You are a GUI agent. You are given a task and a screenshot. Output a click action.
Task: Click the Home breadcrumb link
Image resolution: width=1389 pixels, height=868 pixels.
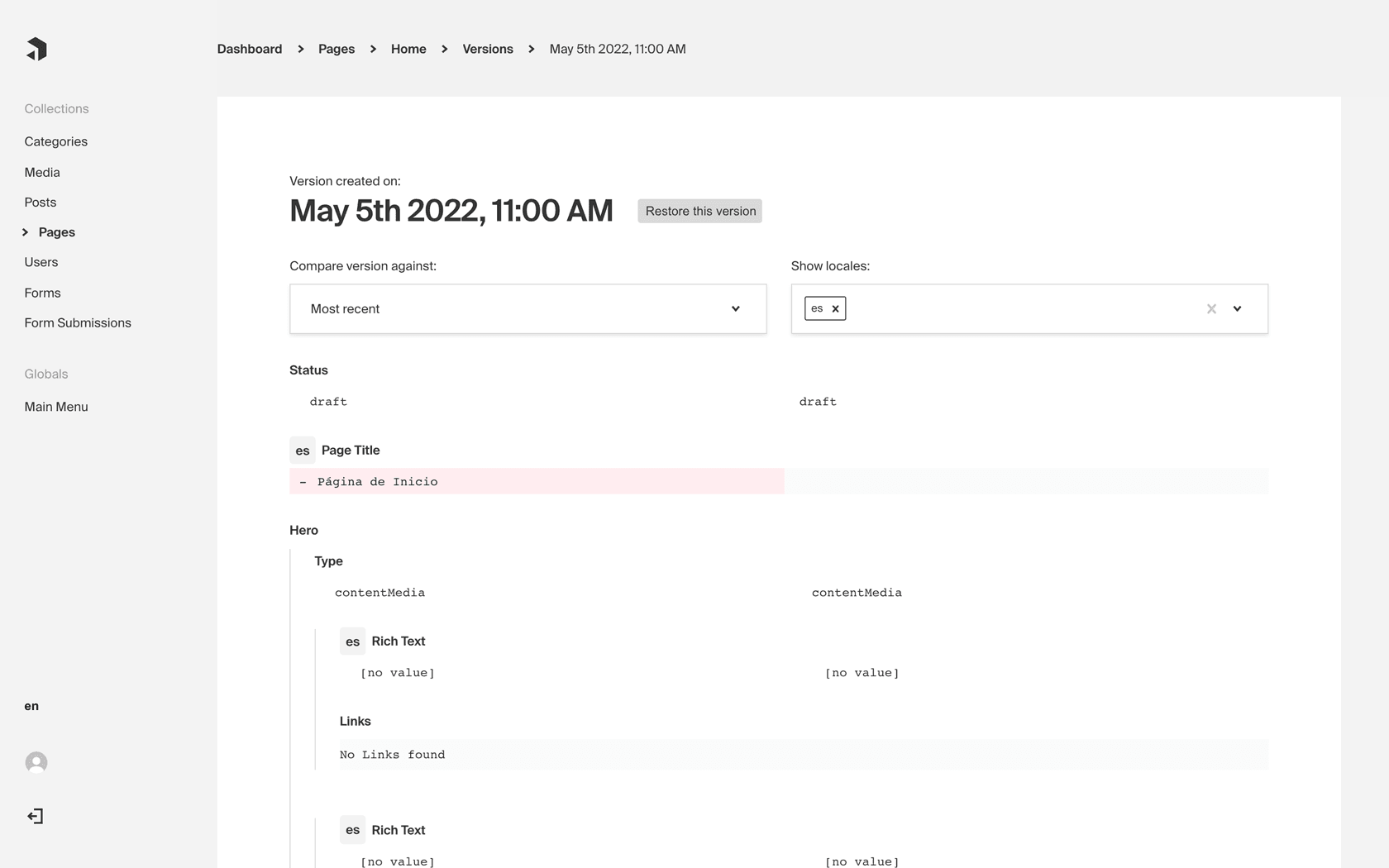click(x=408, y=49)
